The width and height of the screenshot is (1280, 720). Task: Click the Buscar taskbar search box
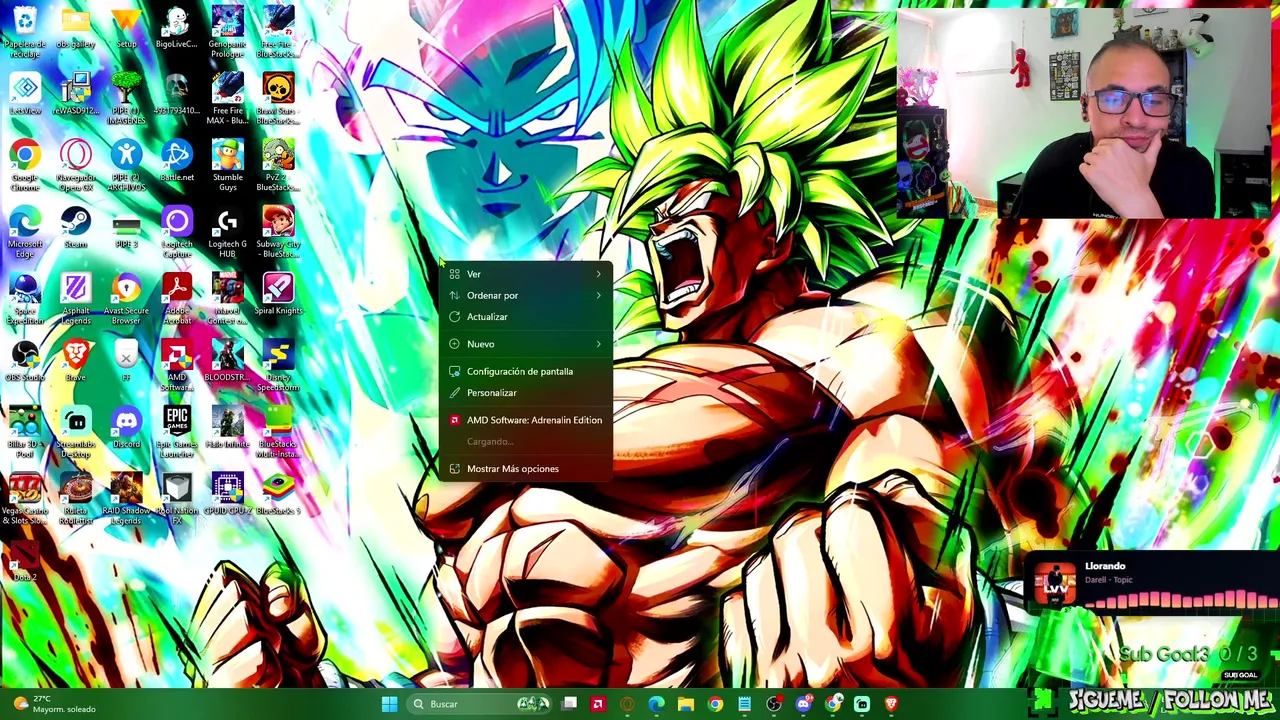[x=481, y=704]
